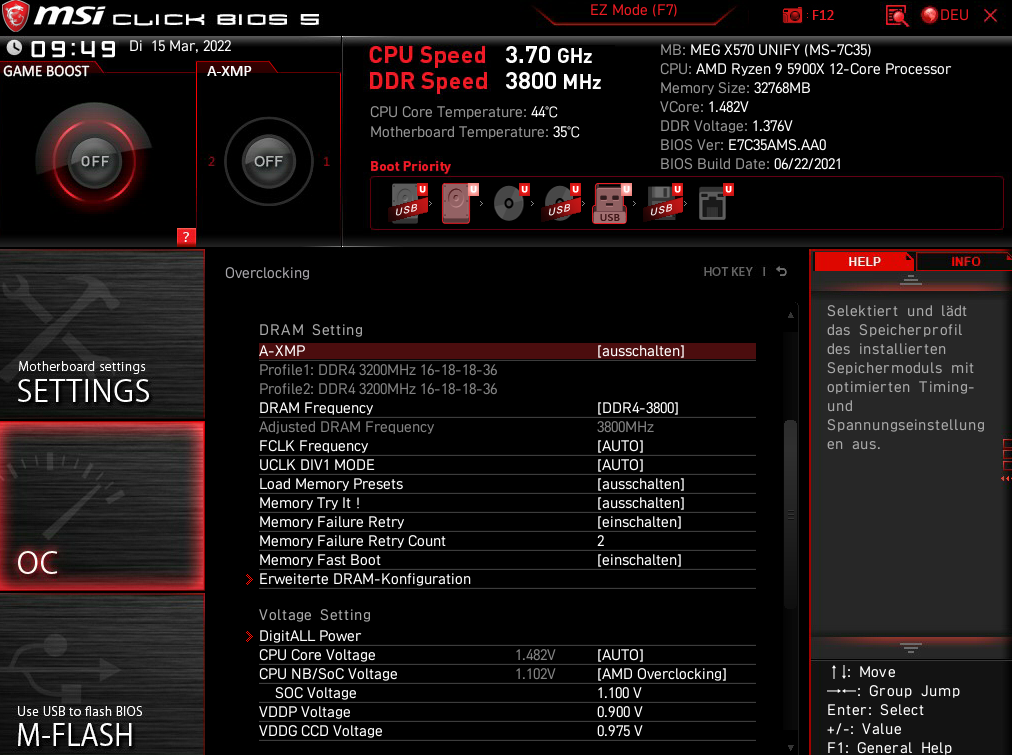The width and height of the screenshot is (1012, 755).
Task: Click Profile2: DDR4 3200MHz 16-18-18-36 row
Action: click(x=507, y=389)
